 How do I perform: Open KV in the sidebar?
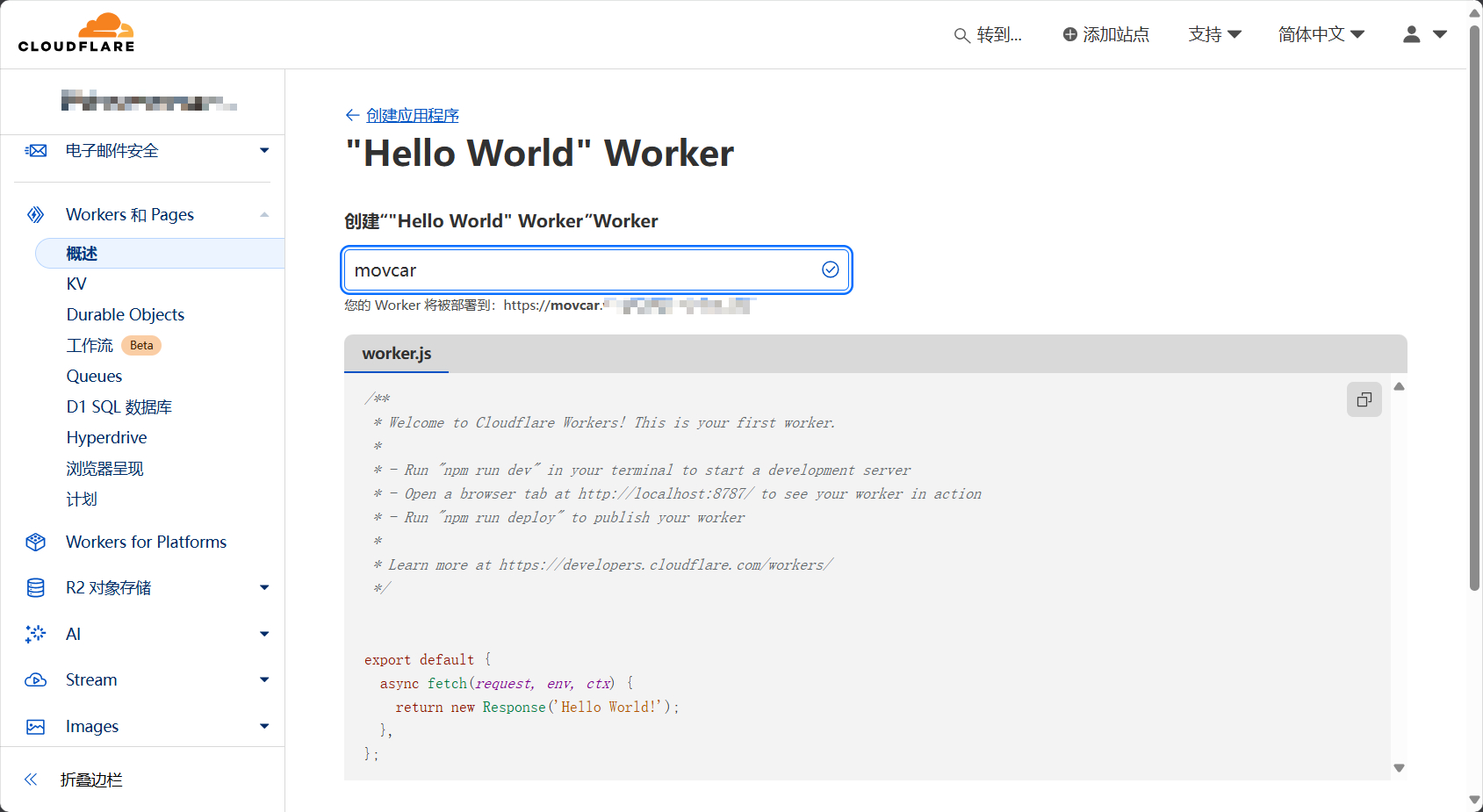76,284
